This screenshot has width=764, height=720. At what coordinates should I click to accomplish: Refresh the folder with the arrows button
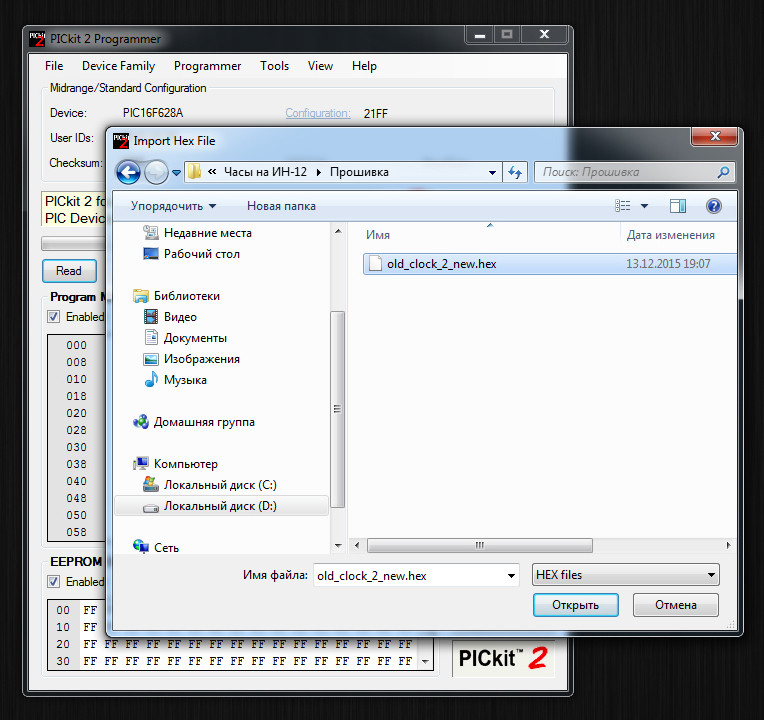[x=515, y=172]
